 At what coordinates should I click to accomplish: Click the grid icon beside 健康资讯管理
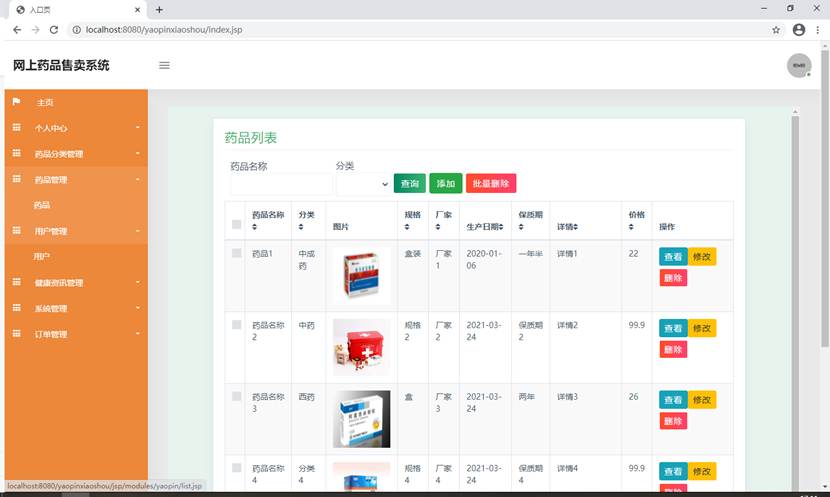16,282
